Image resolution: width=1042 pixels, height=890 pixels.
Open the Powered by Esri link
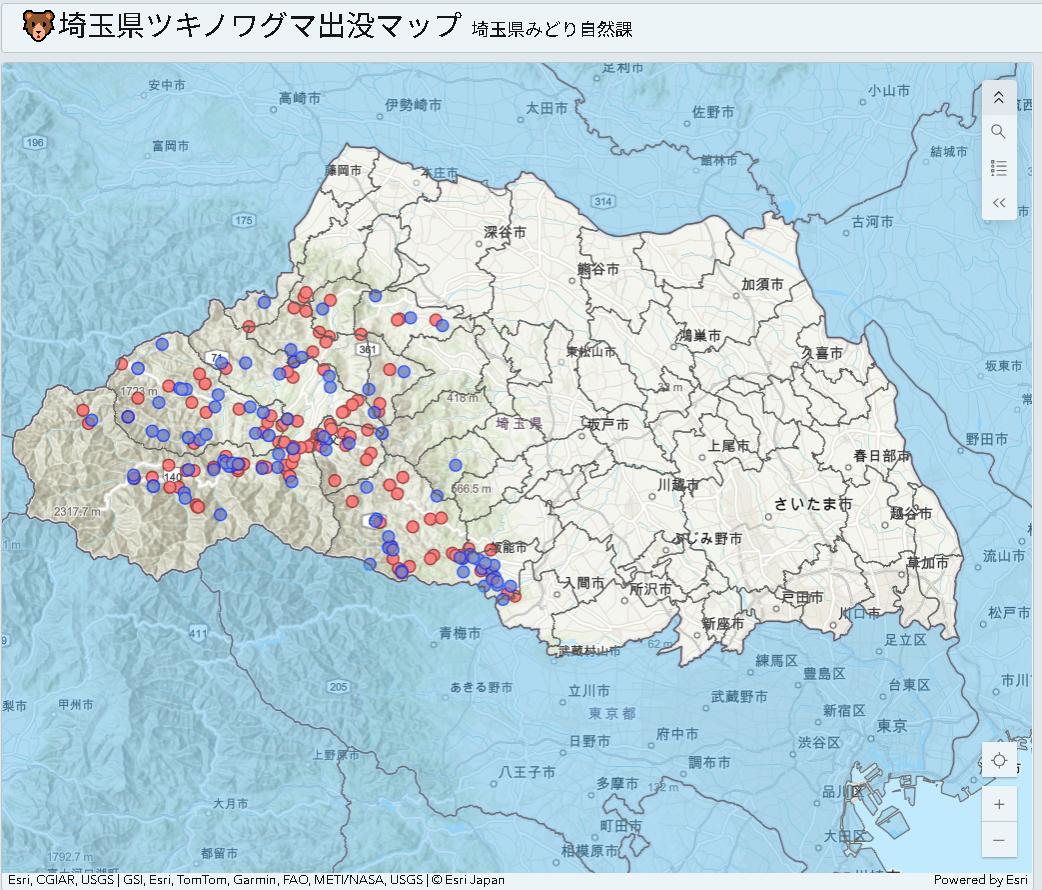pyautogui.click(x=980, y=880)
